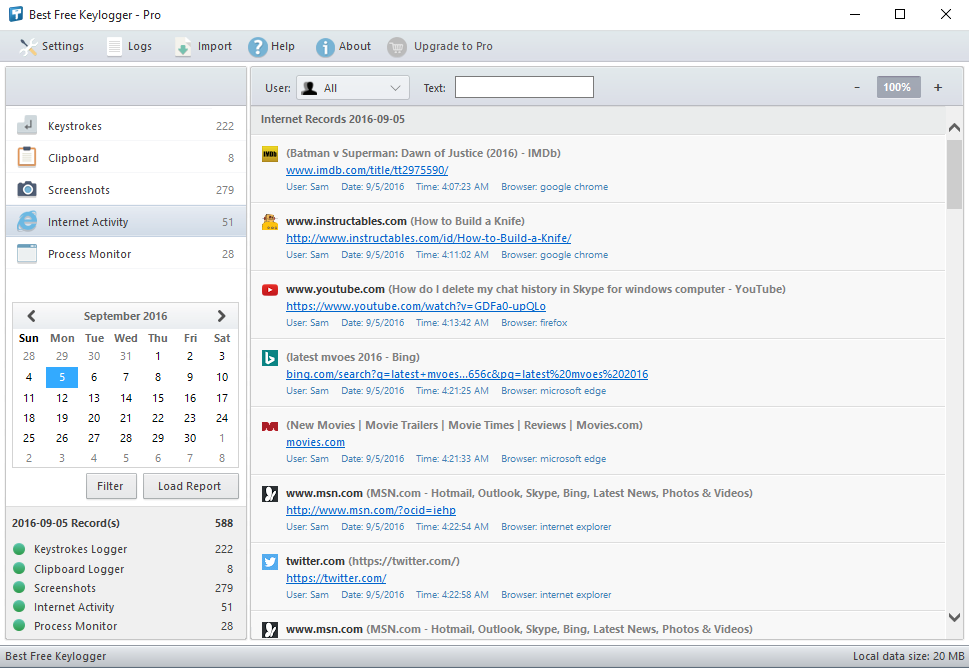Select September 5 in the calendar
The image size is (969, 668).
point(62,377)
